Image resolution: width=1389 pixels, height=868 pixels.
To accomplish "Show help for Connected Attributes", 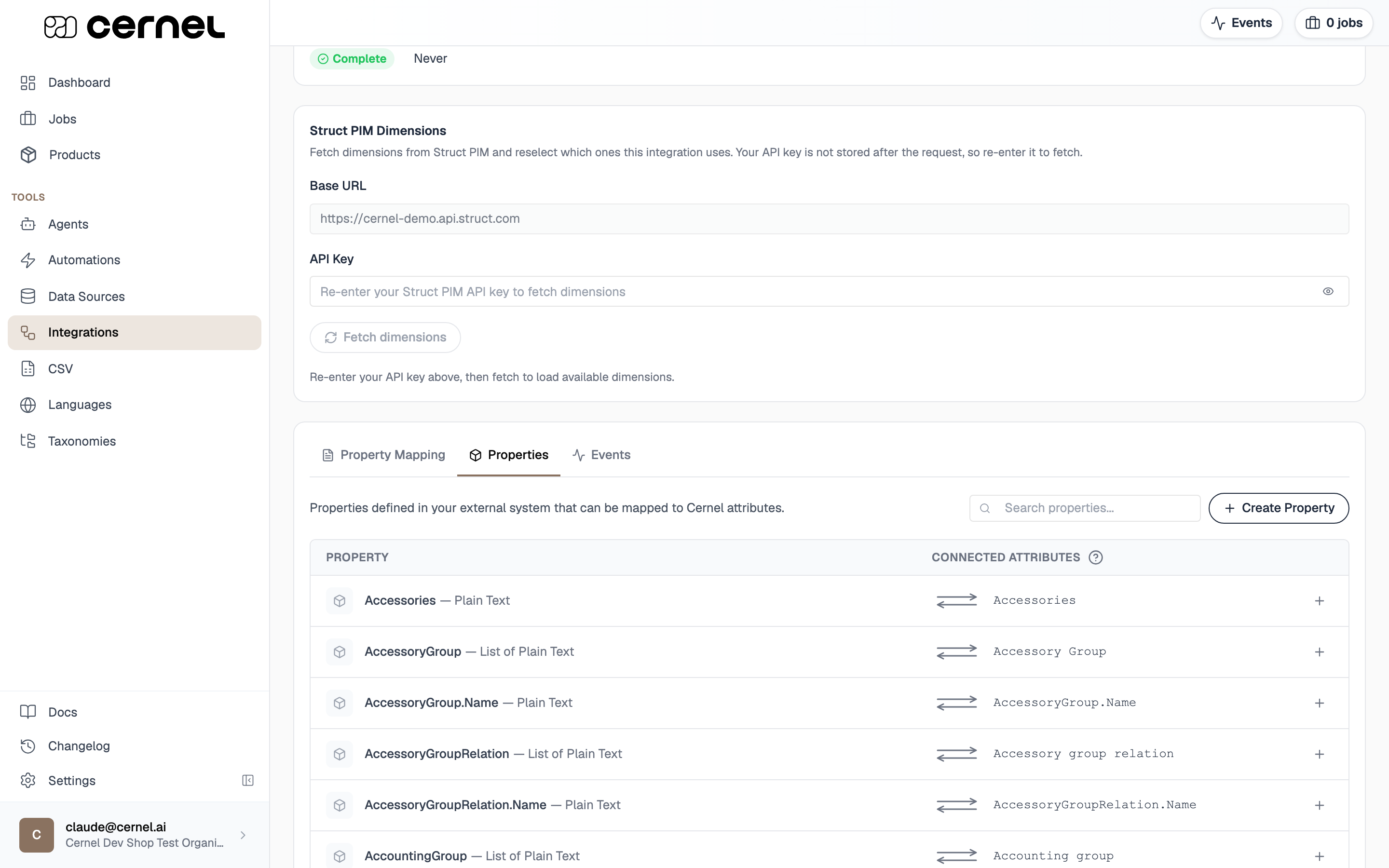I will tap(1096, 557).
